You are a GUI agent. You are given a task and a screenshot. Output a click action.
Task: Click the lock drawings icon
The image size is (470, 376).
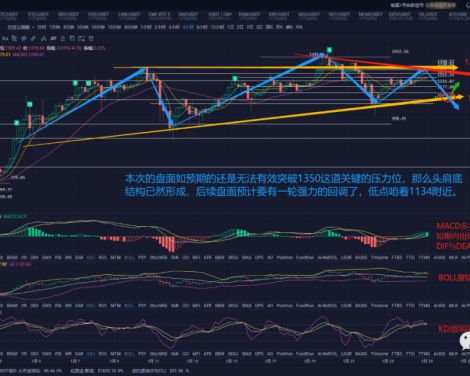coord(63,38)
